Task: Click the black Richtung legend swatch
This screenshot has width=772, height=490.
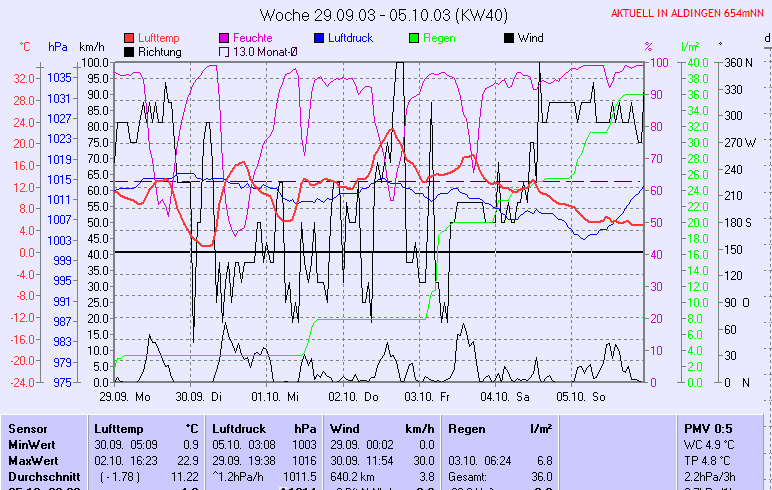Action: click(129, 51)
